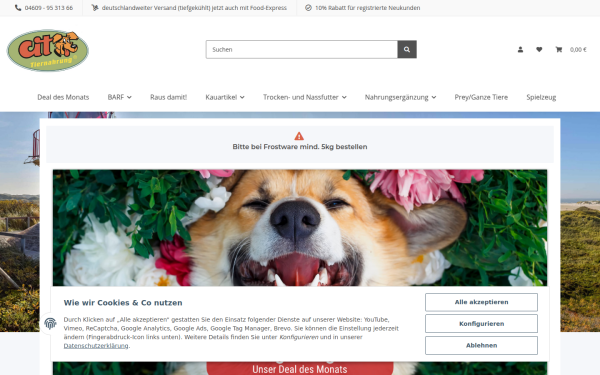Click the cit Tiernahrung logo
This screenshot has width=600, height=375.
point(48,51)
